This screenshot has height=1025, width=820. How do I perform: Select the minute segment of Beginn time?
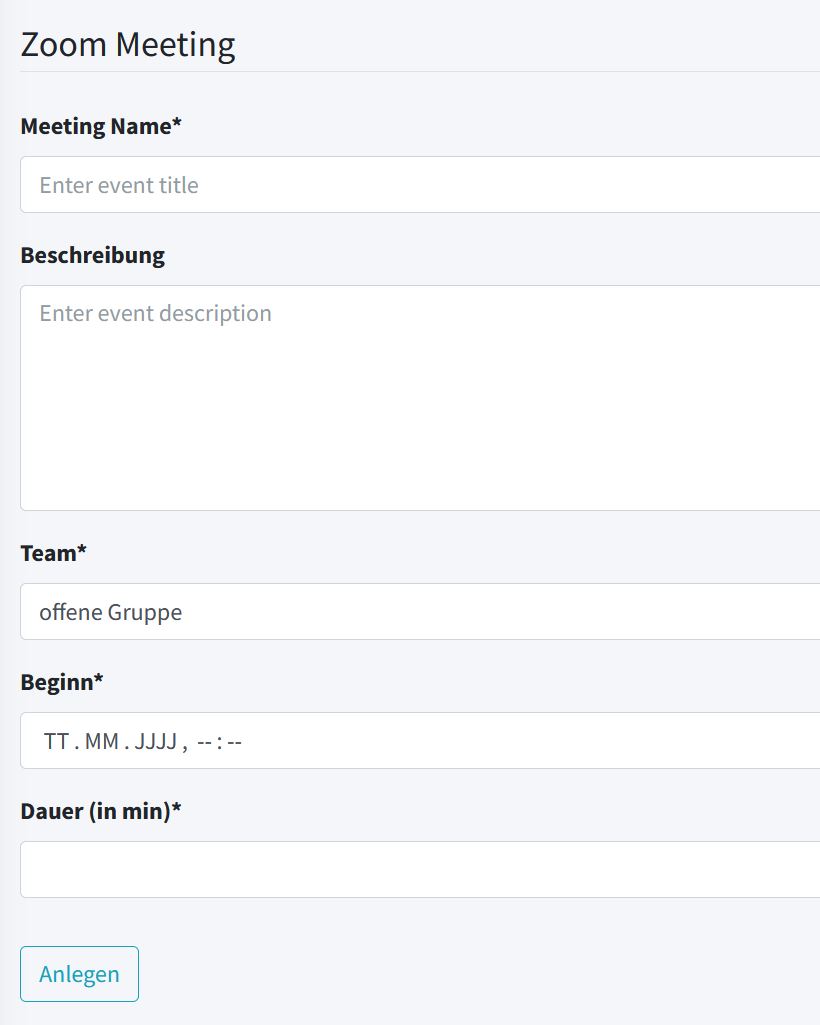235,742
